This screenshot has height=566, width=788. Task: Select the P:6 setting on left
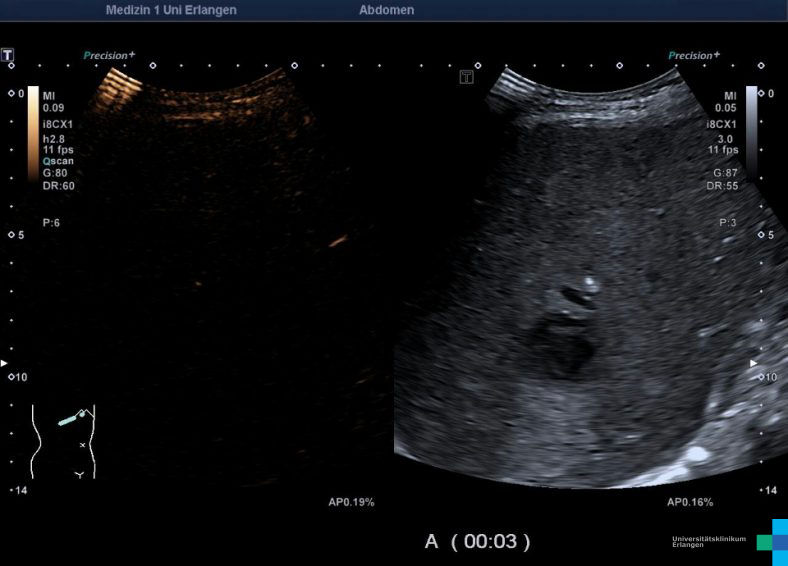(x=51, y=222)
